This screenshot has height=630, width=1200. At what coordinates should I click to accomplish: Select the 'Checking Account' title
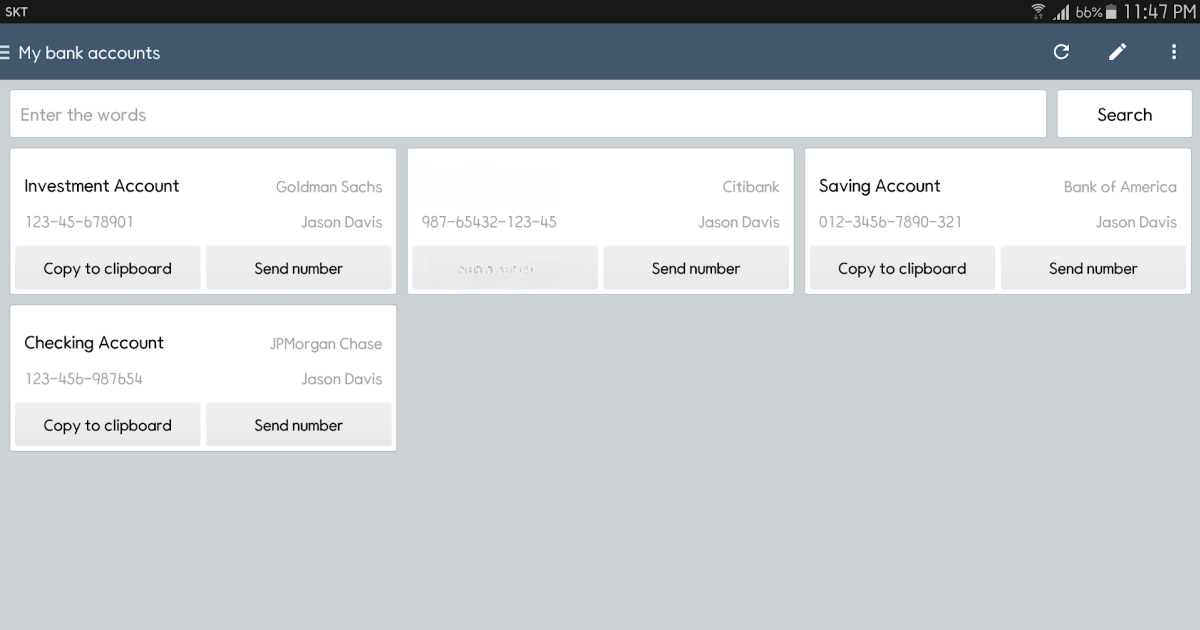pos(94,343)
